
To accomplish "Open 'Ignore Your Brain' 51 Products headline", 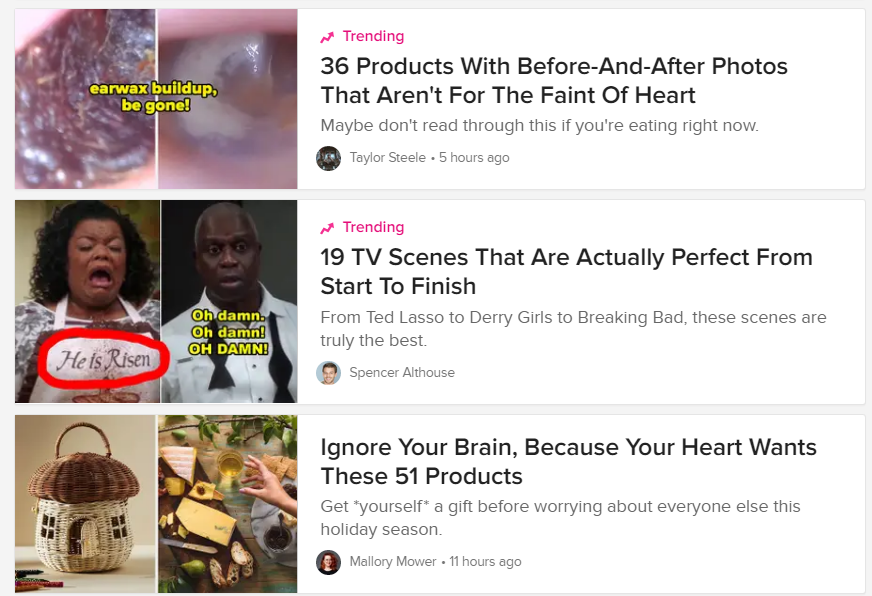I will pyautogui.click(x=568, y=461).
